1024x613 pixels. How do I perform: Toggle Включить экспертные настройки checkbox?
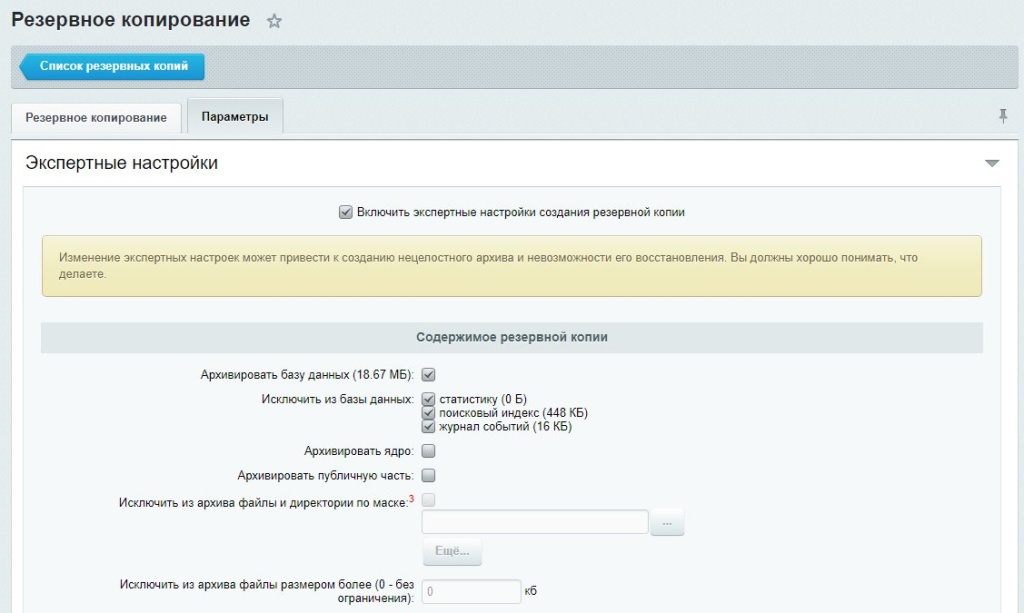pyautogui.click(x=345, y=212)
